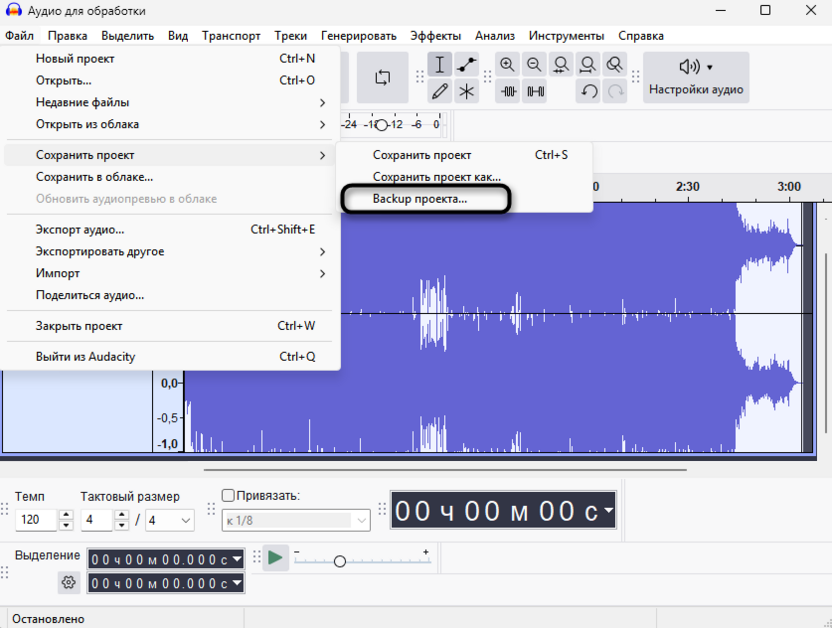Click the Fit project to width icon
The image size is (832, 628).
588,64
